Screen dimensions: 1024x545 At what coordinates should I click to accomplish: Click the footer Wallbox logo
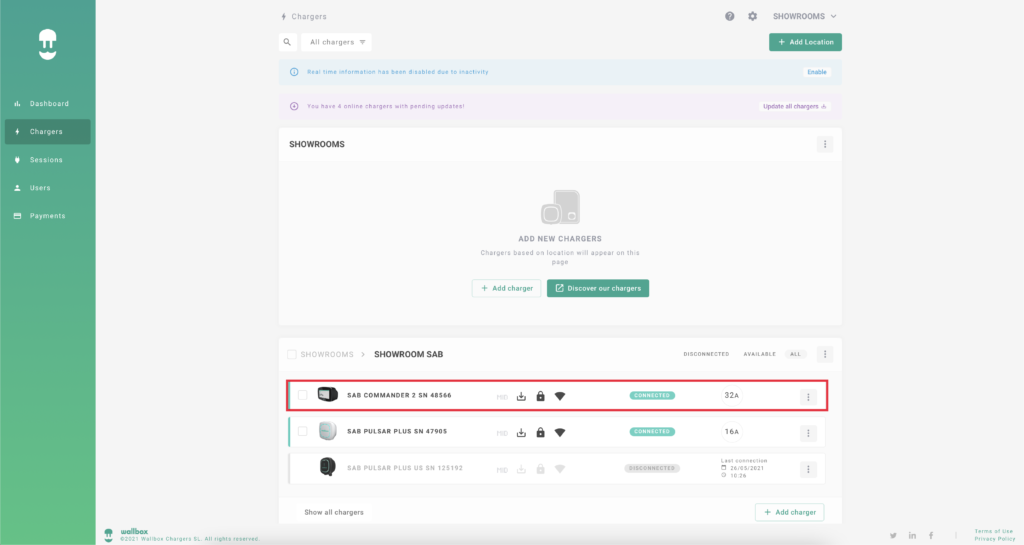pos(108,535)
